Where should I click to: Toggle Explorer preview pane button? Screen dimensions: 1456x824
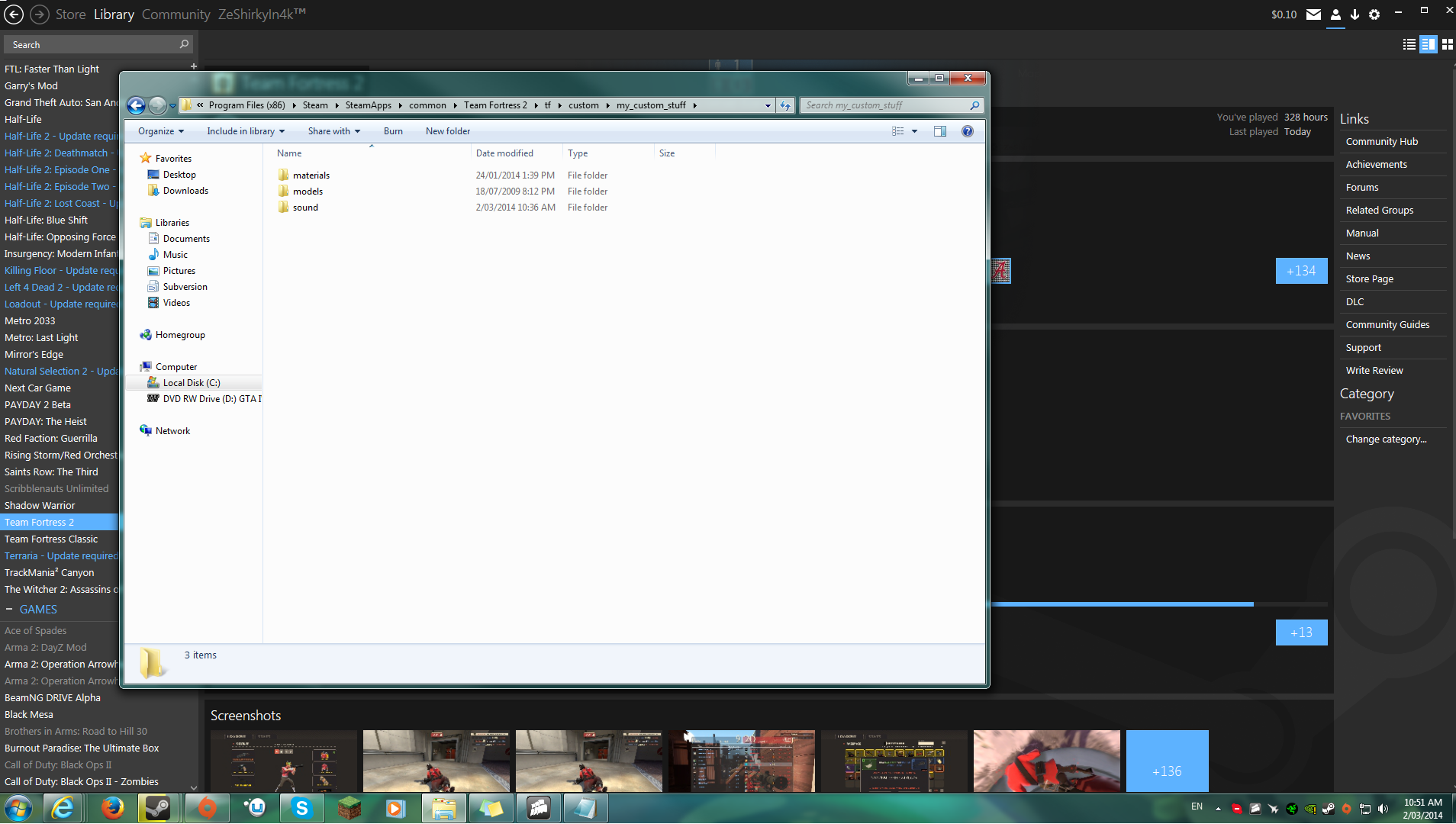[940, 131]
